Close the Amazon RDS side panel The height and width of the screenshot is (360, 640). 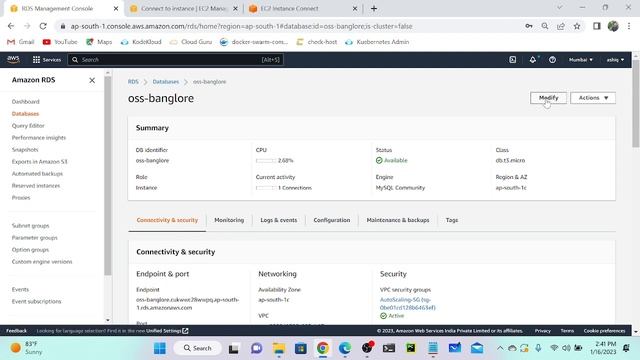click(x=92, y=80)
